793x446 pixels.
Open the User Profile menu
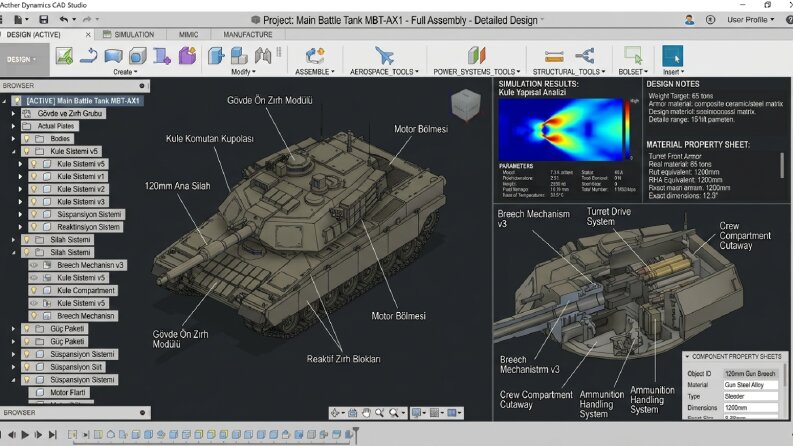(751, 20)
